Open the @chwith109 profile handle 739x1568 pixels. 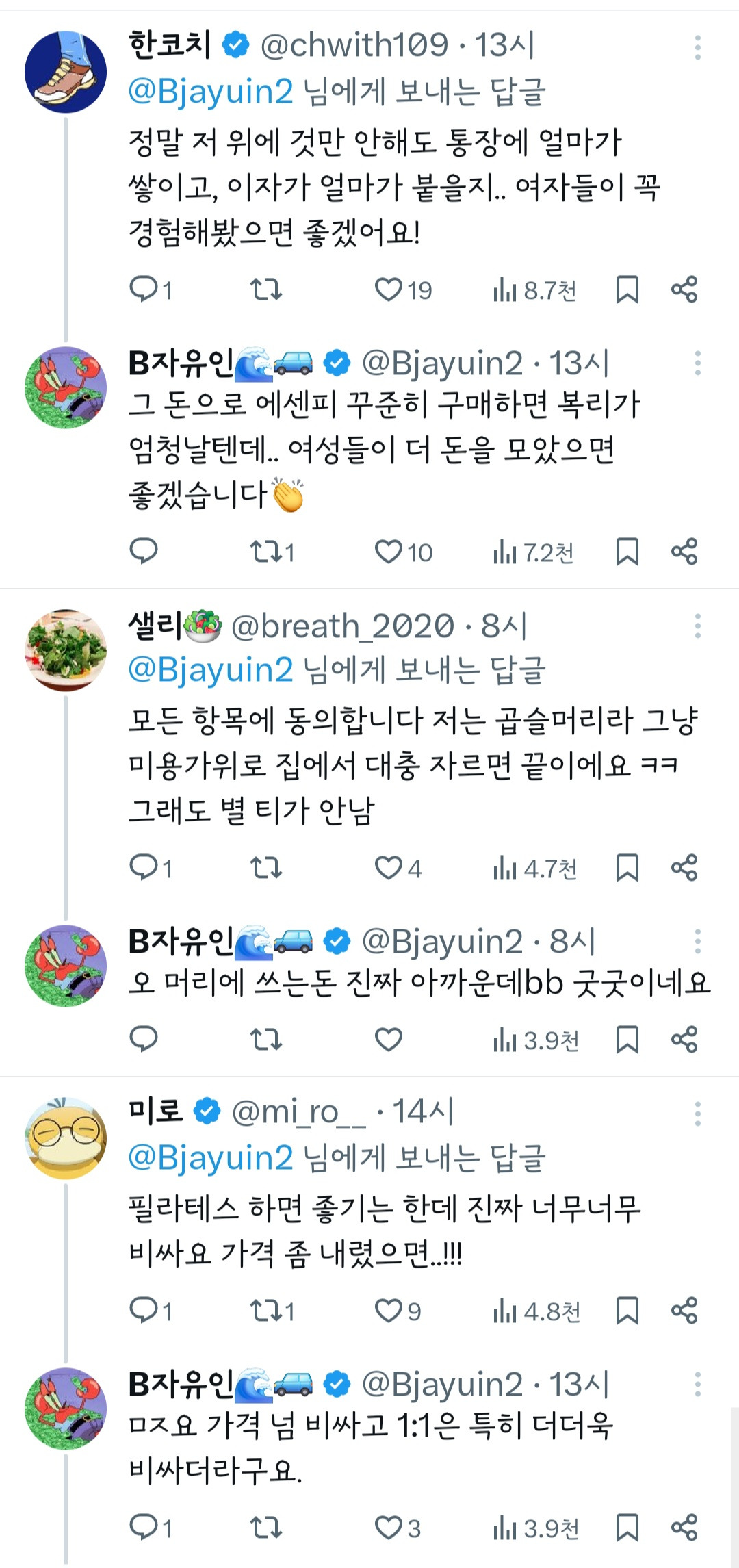click(354, 46)
